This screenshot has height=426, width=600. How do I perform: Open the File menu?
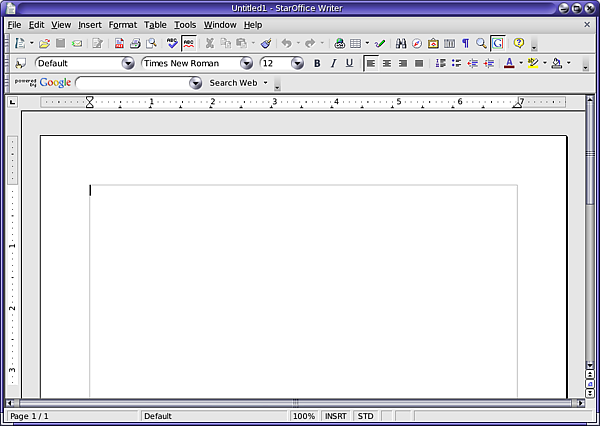(x=14, y=25)
